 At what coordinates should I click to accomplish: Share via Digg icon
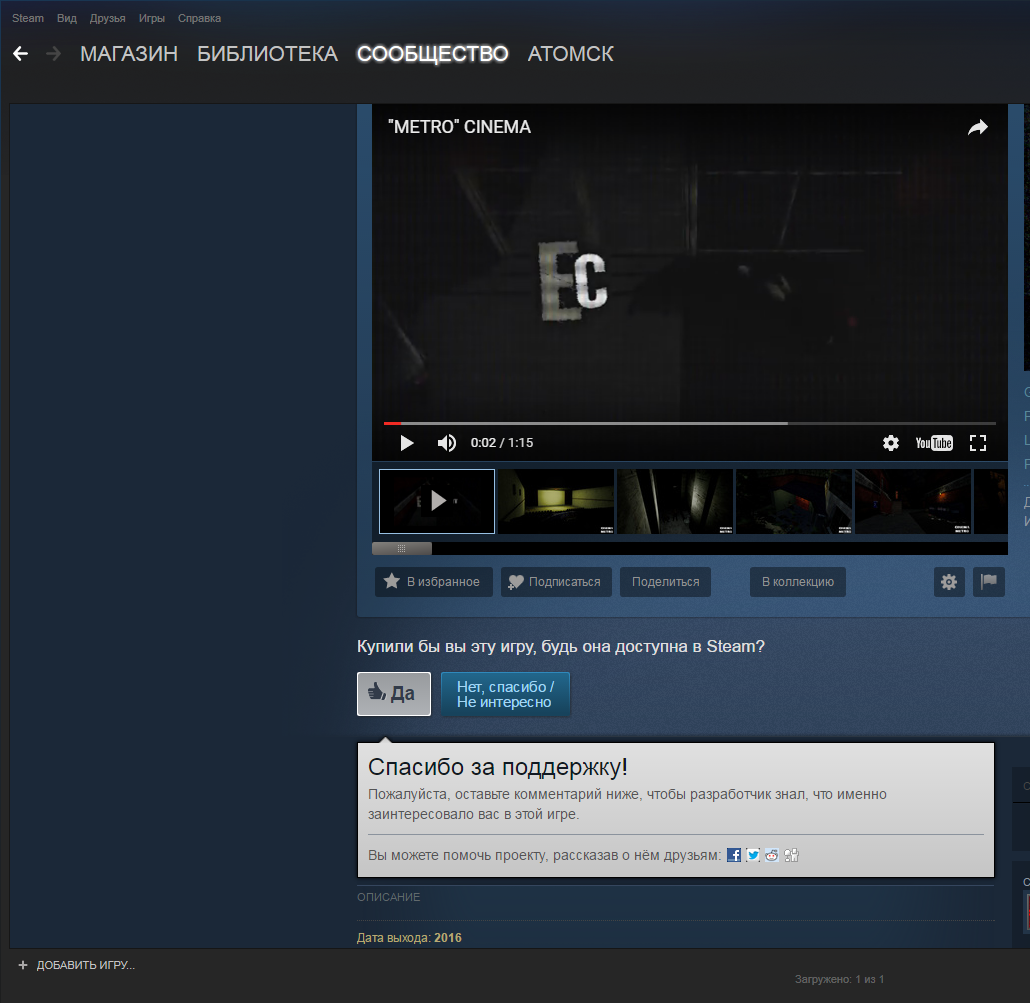tap(791, 855)
